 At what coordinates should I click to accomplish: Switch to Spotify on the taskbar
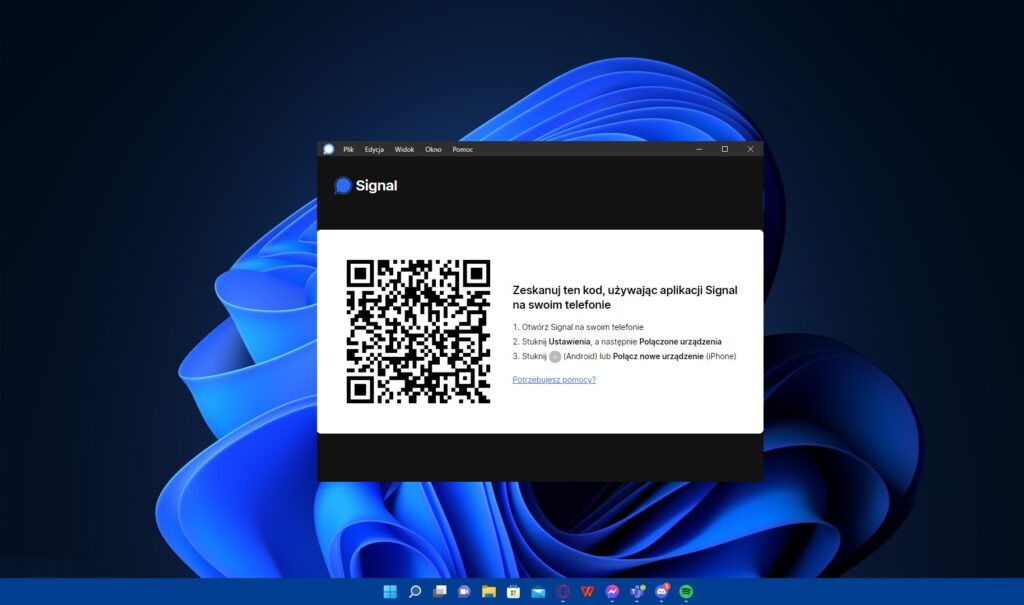coord(686,592)
